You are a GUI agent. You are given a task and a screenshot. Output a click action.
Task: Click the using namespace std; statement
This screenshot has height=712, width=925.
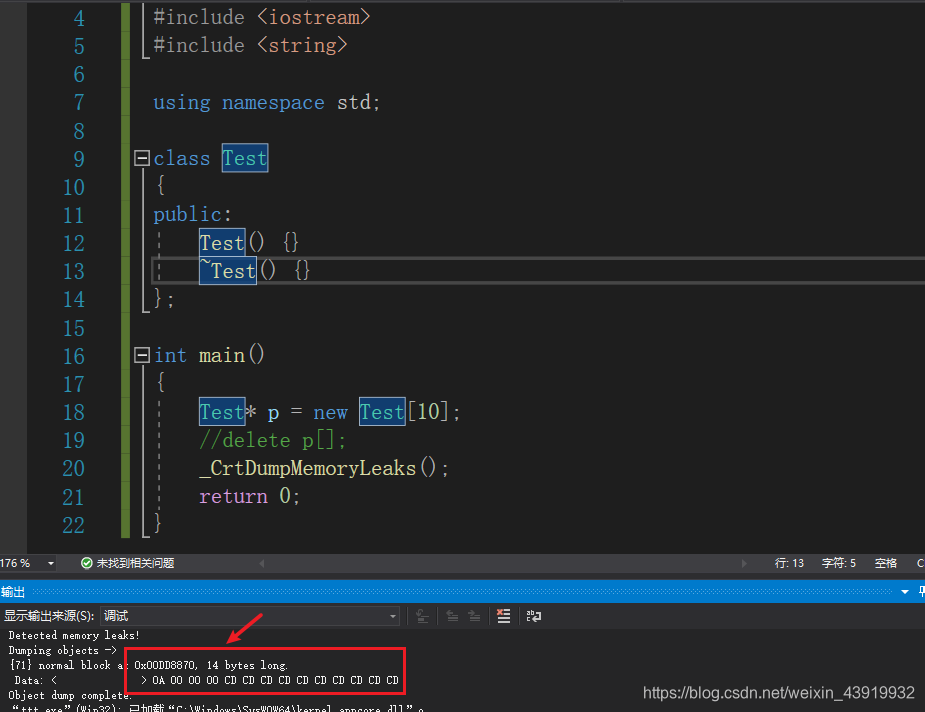(x=267, y=103)
